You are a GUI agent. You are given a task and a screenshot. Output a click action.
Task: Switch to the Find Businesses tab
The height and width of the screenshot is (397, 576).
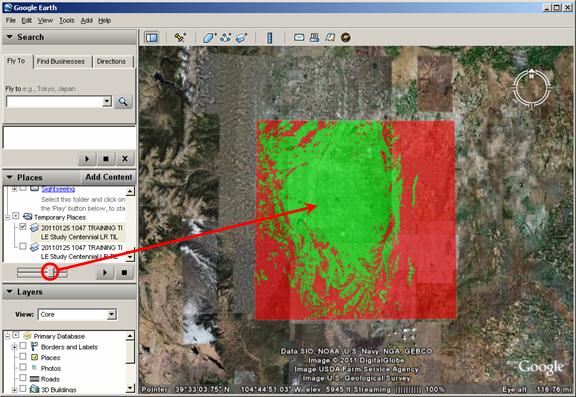[61, 61]
